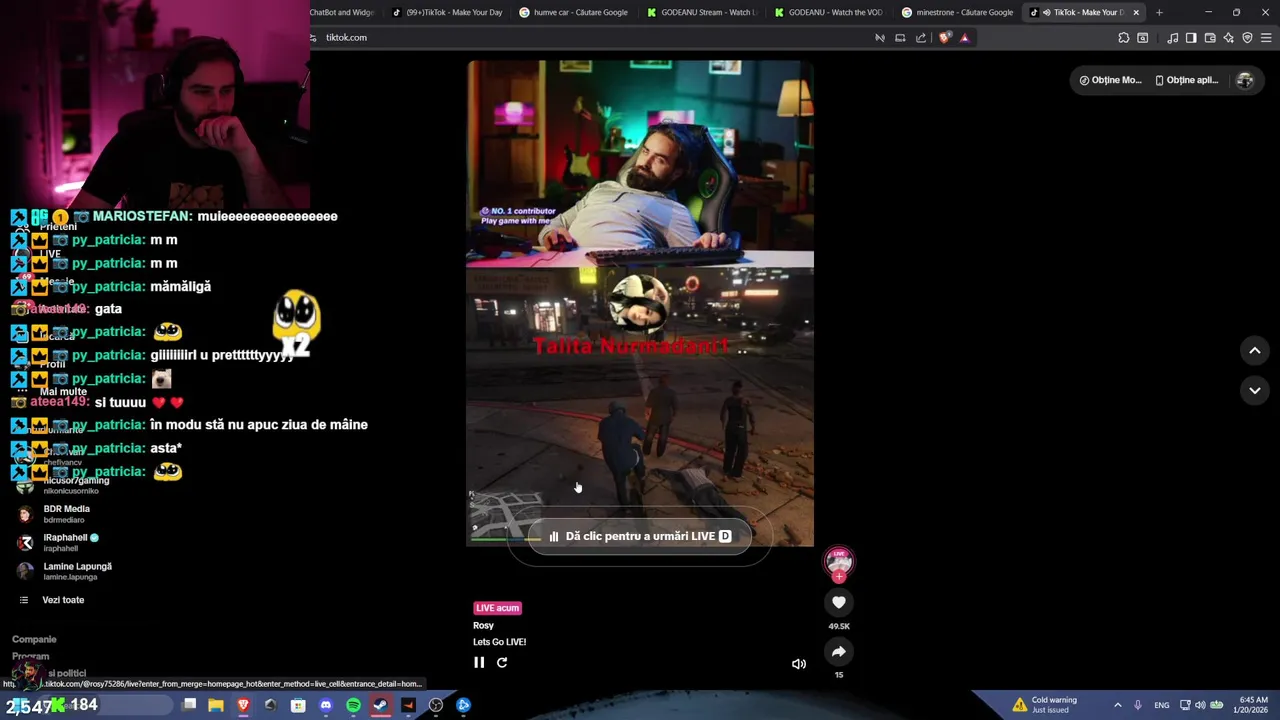This screenshot has width=1280, height=720.
Task: Open Steam from the taskbar
Action: coord(380,705)
